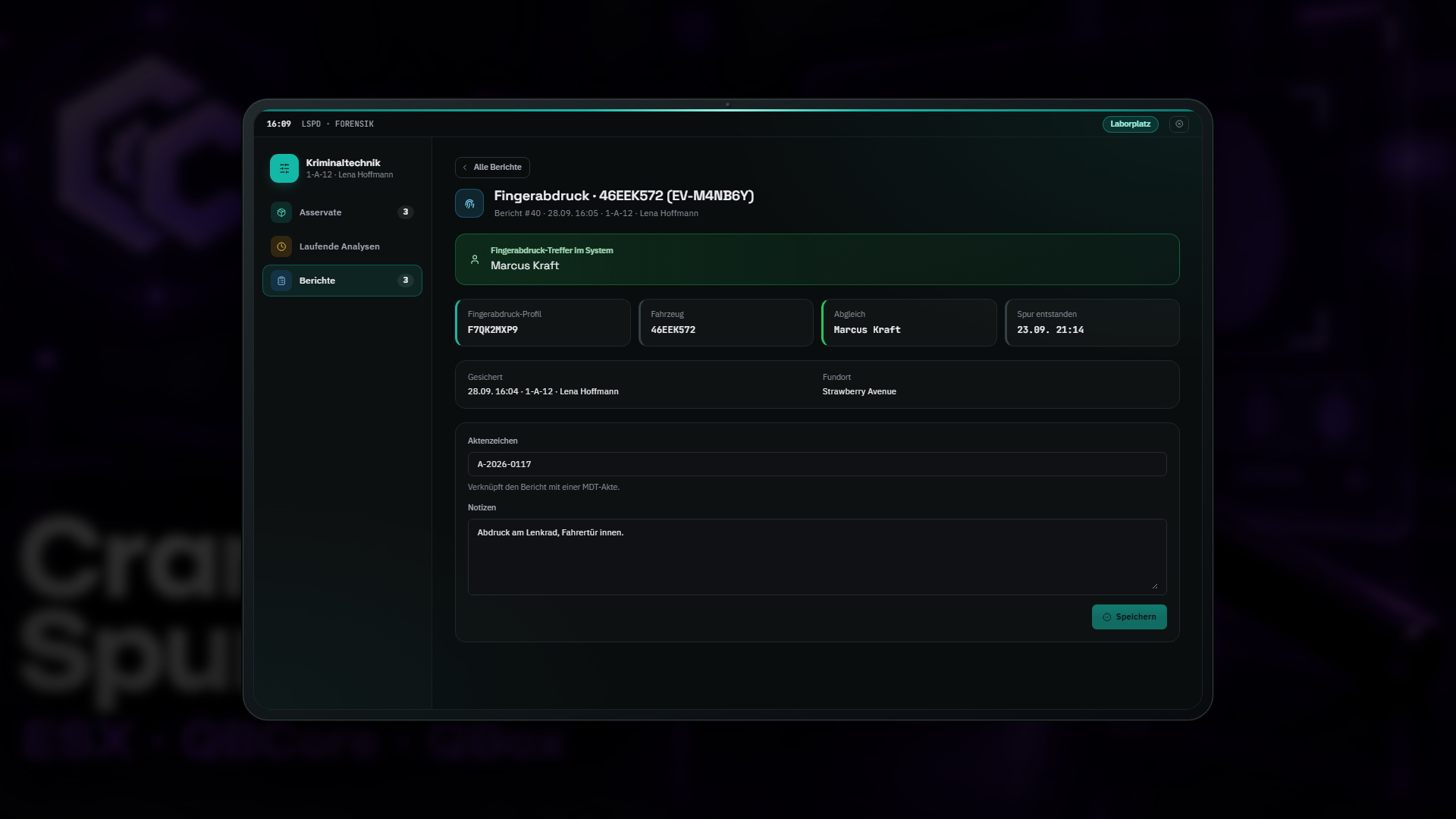
Task: Click into the Notizen text area
Action: 817,557
